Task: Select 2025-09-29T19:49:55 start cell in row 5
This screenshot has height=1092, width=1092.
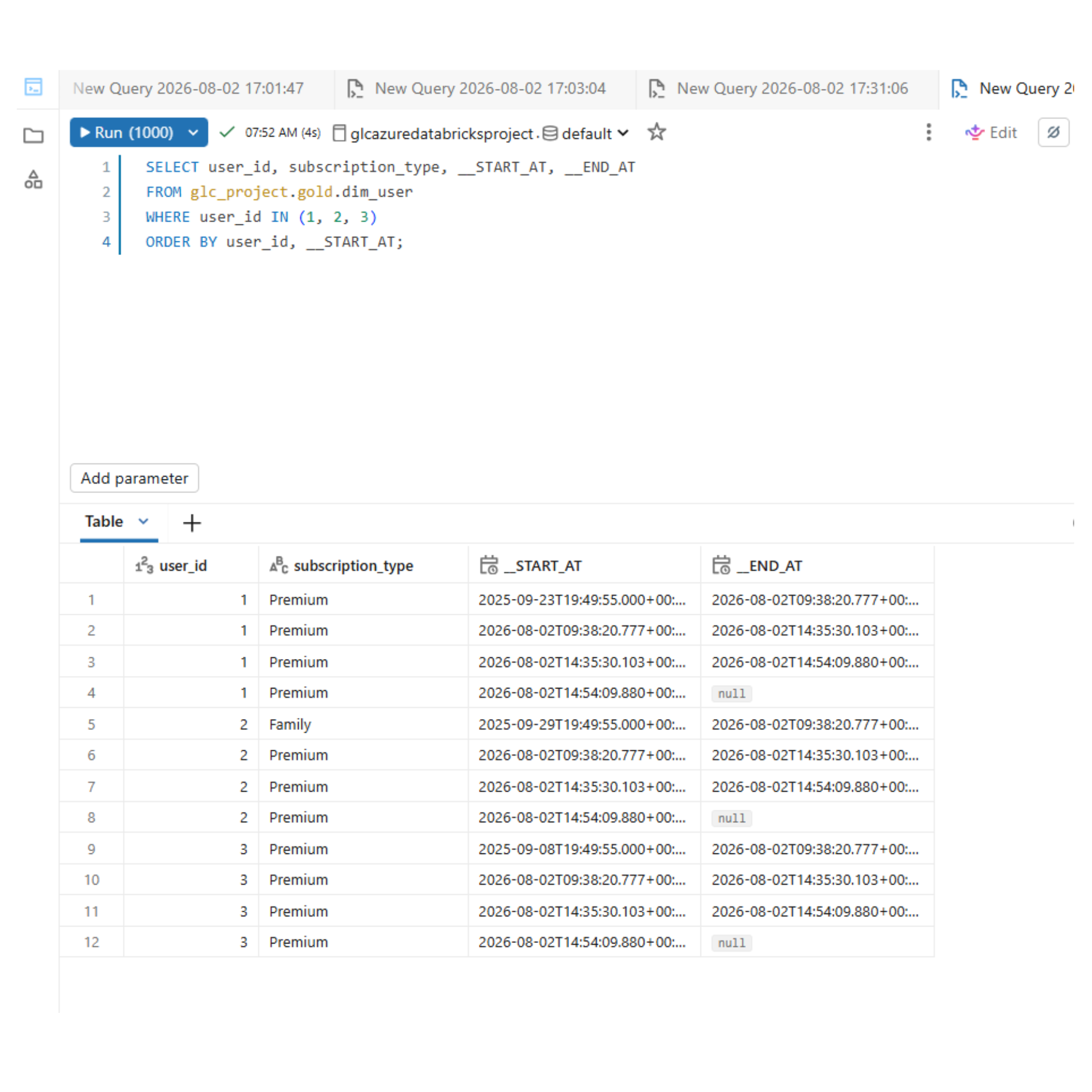Action: point(584,724)
